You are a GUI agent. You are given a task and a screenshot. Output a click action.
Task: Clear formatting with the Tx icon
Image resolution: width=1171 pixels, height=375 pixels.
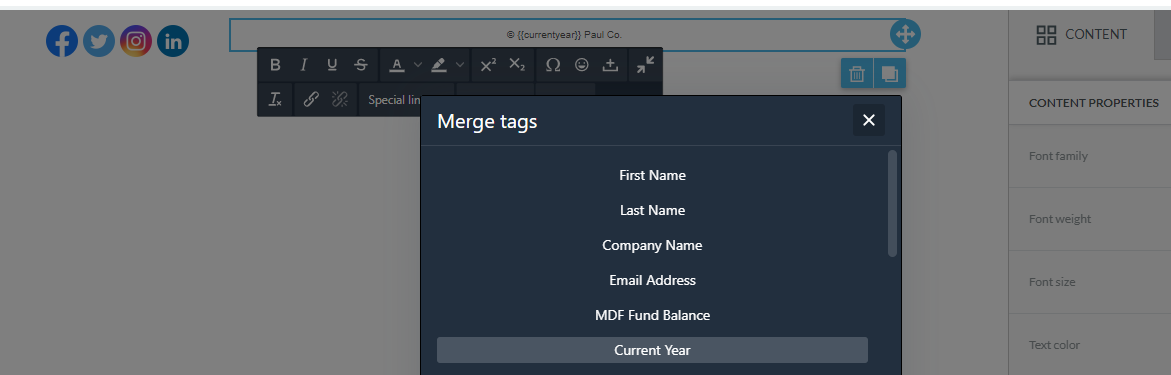pos(275,99)
